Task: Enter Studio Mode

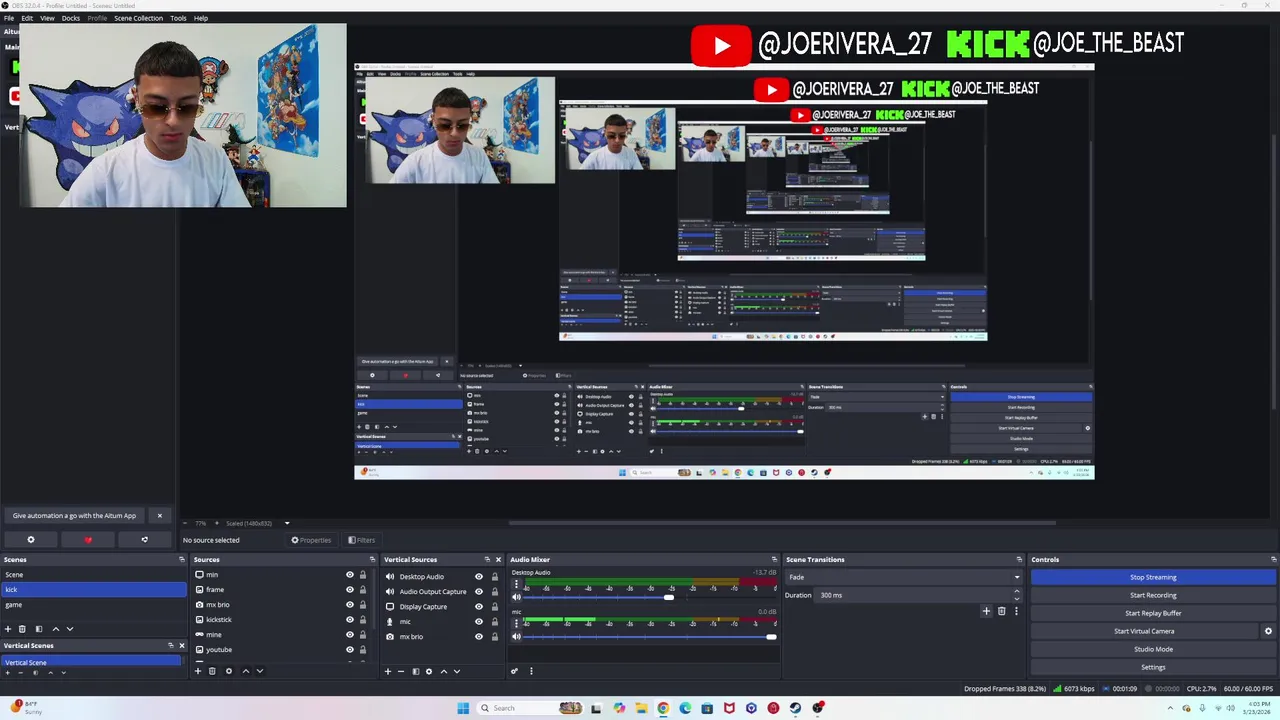Action: [1153, 649]
